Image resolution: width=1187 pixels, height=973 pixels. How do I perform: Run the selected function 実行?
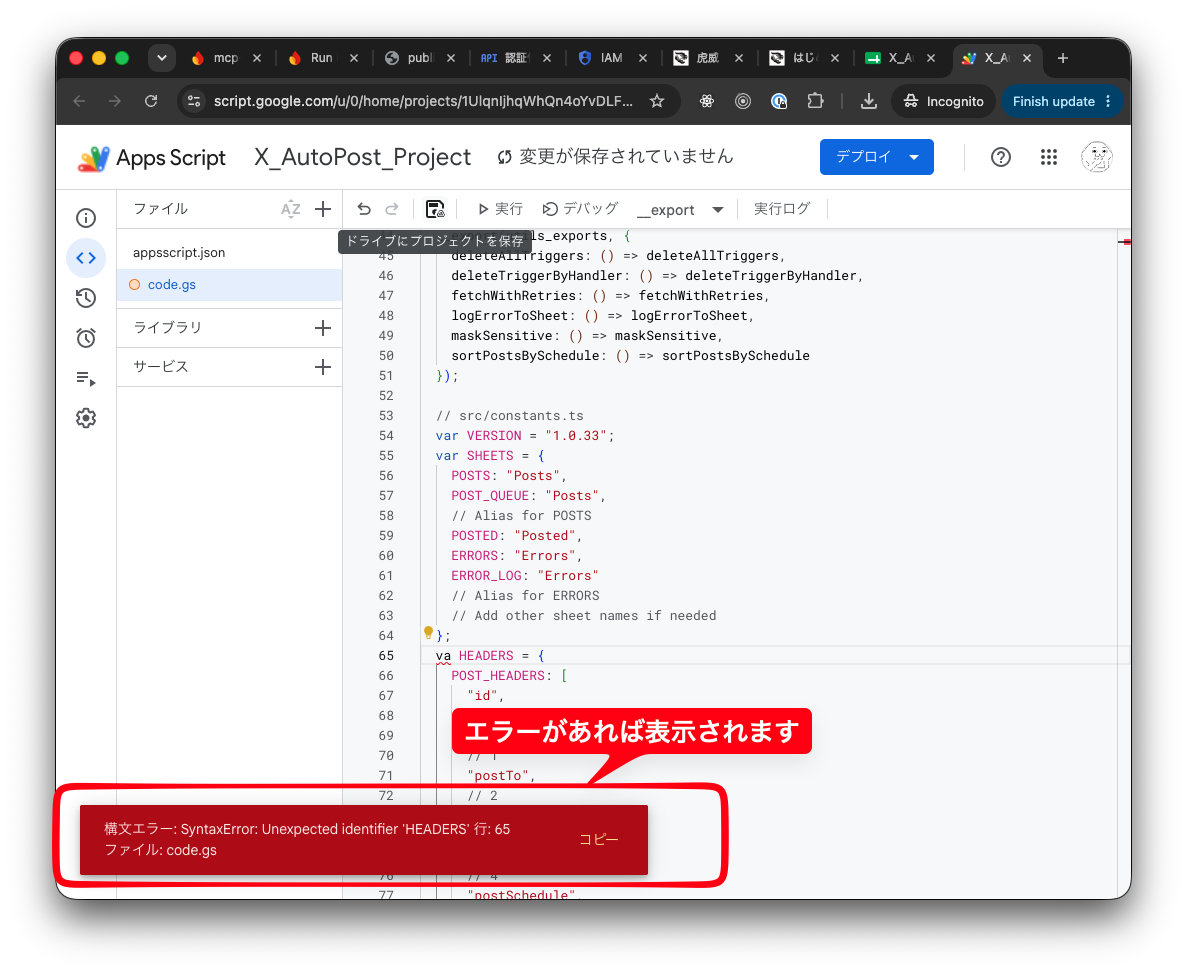coord(500,209)
